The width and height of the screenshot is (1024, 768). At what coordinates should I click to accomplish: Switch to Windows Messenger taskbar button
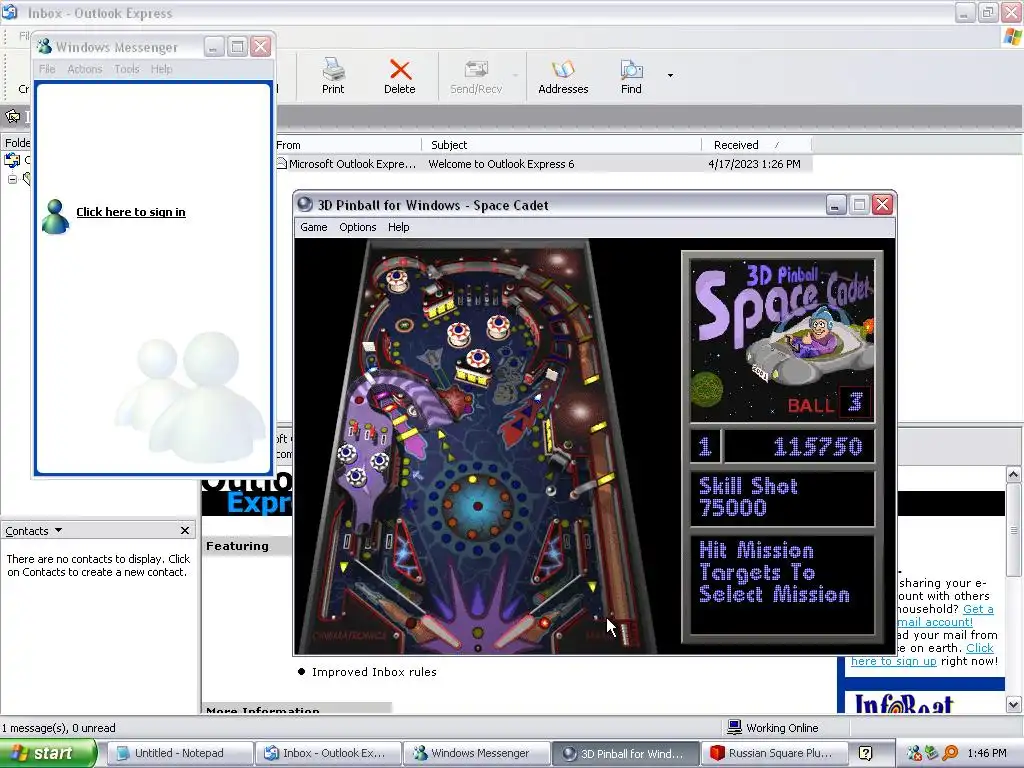tap(475, 753)
